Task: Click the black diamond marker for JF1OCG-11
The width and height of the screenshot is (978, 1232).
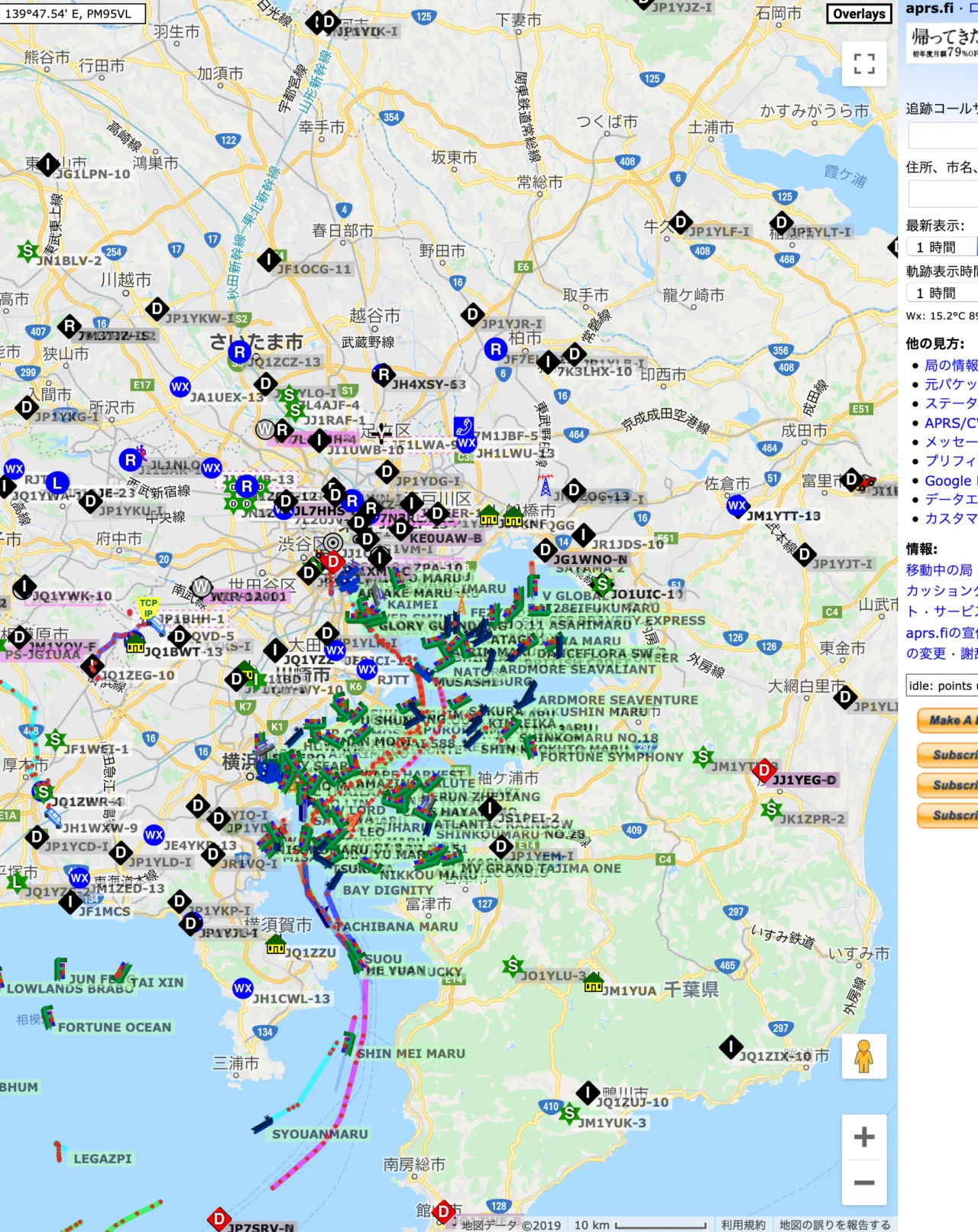Action: (268, 261)
